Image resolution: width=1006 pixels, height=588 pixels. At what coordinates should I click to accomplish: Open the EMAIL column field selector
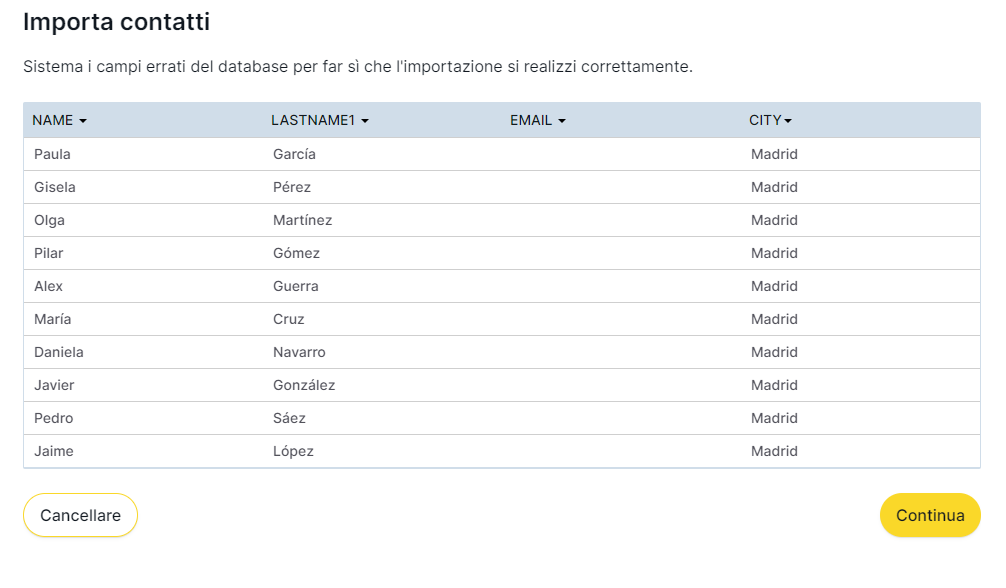[538, 120]
